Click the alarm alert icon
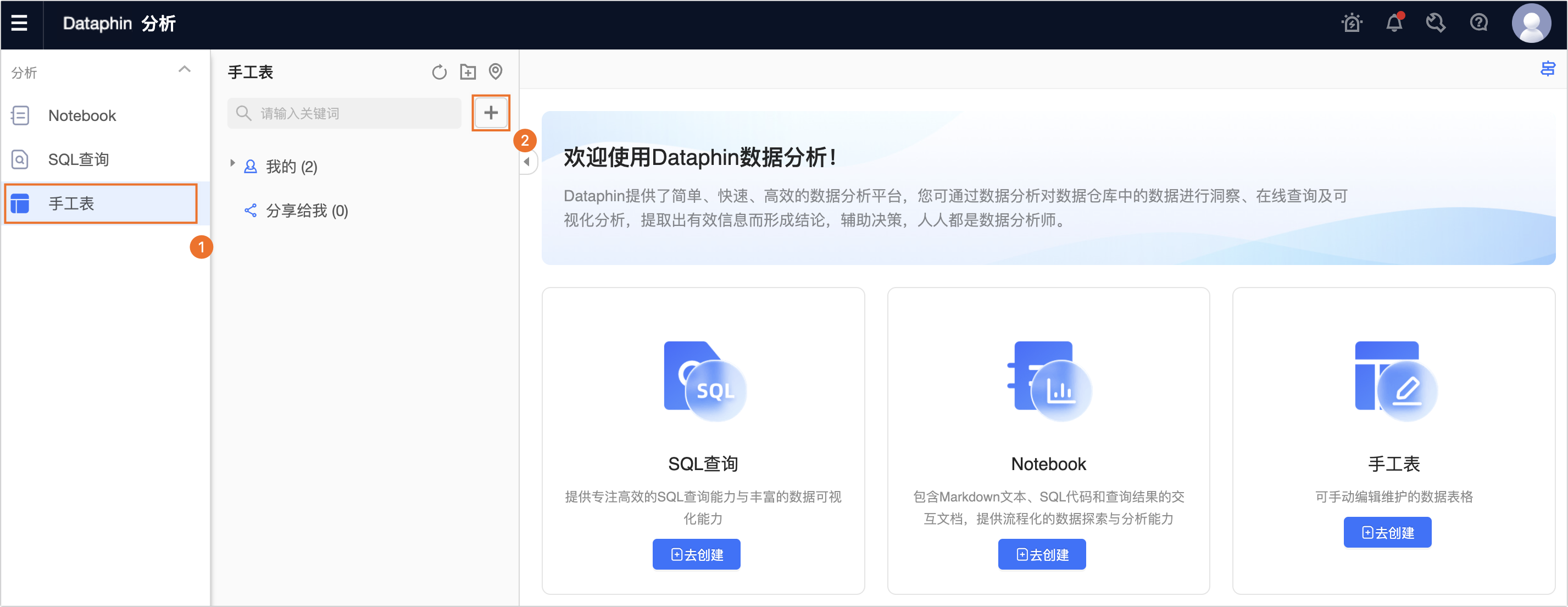Image resolution: width=1568 pixels, height=607 pixels. [x=1352, y=23]
